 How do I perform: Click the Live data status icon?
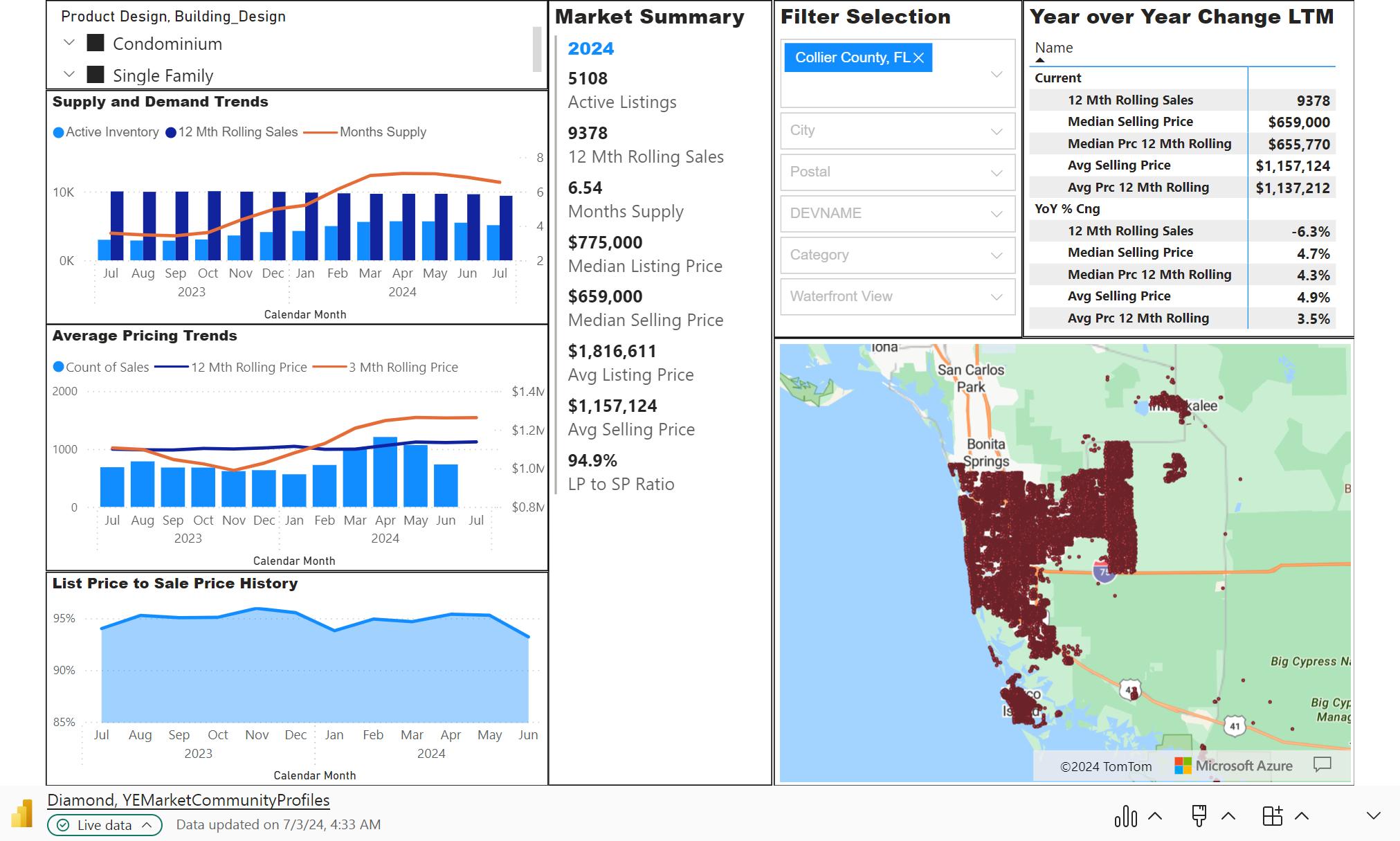coord(63,825)
